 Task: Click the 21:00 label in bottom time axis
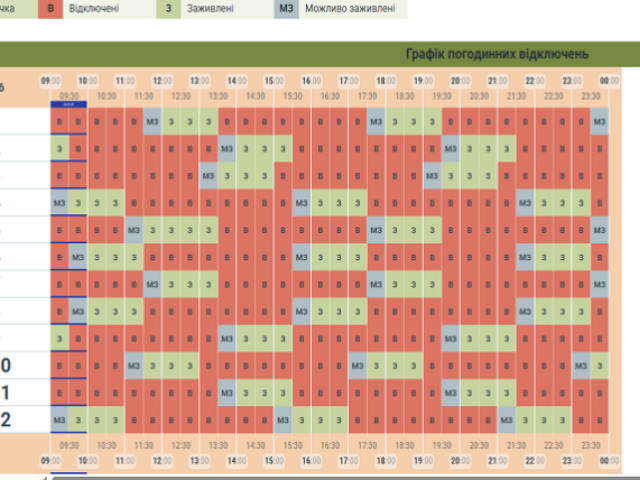497,462
